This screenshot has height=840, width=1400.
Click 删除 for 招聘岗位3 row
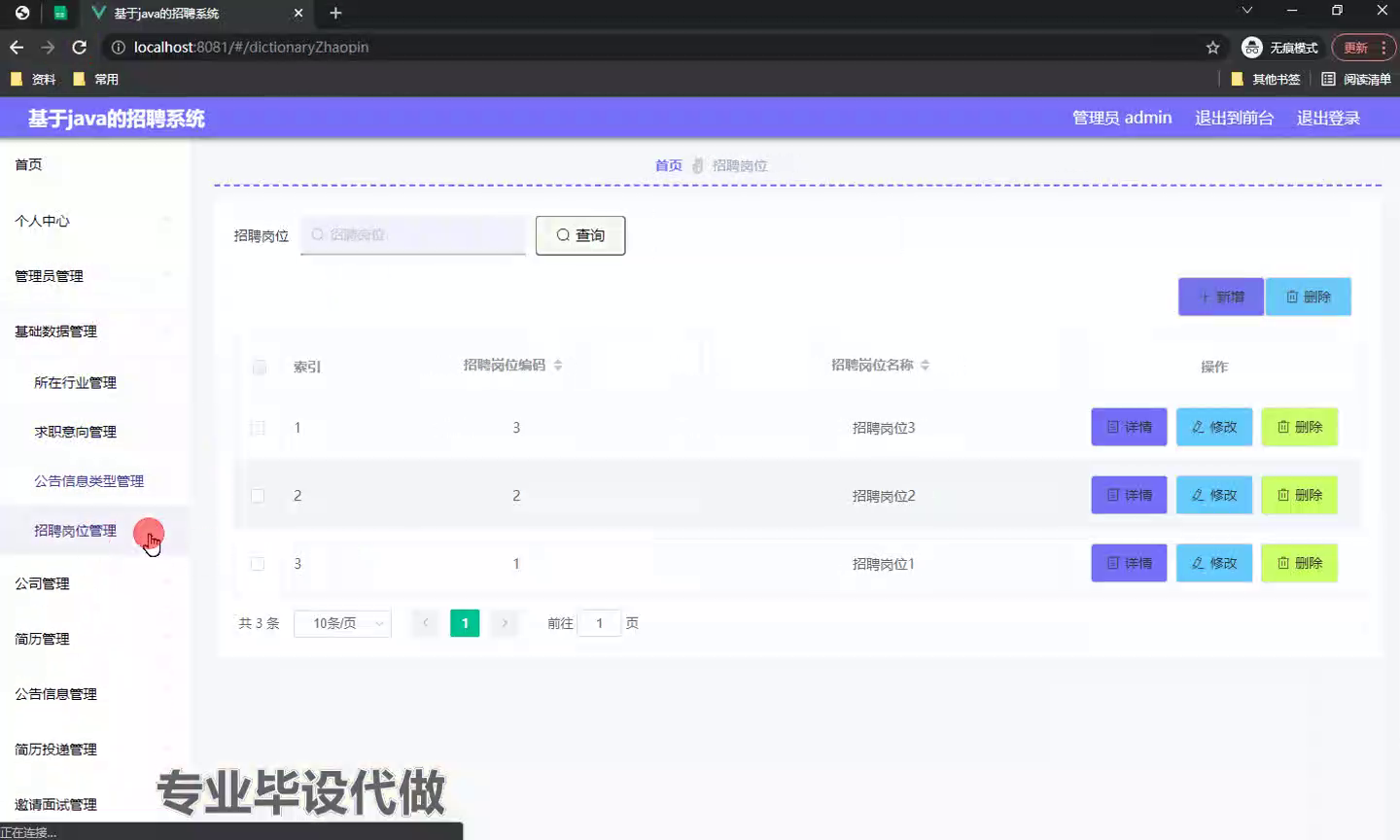[x=1300, y=427]
